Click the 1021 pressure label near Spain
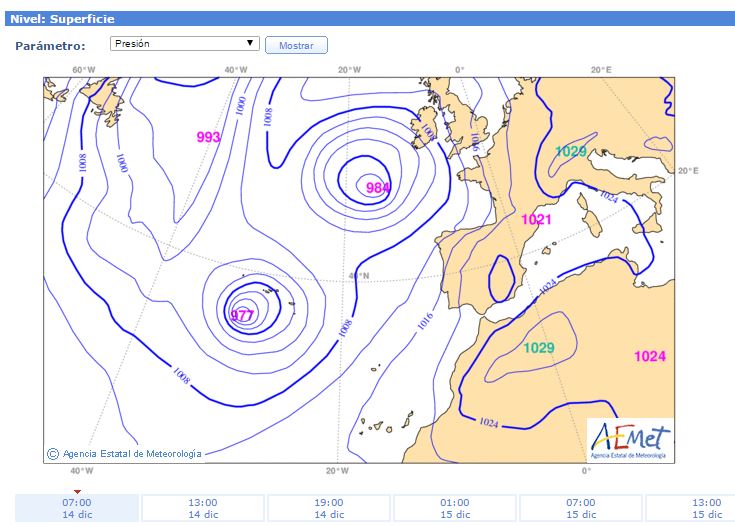Viewport: 735px width, 525px height. (537, 219)
